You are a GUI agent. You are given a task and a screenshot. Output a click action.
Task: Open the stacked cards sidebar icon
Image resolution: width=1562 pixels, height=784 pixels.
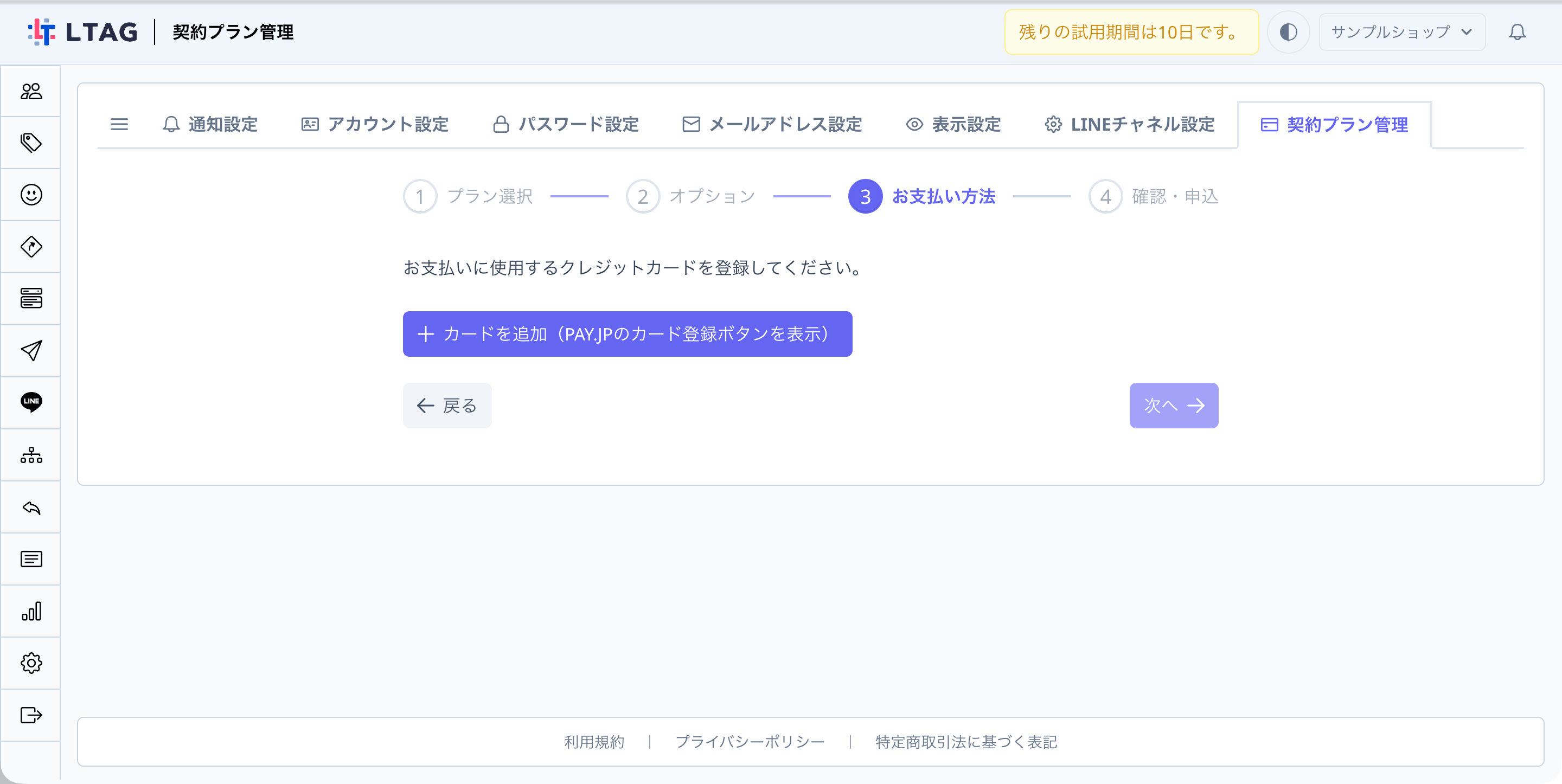[x=31, y=298]
